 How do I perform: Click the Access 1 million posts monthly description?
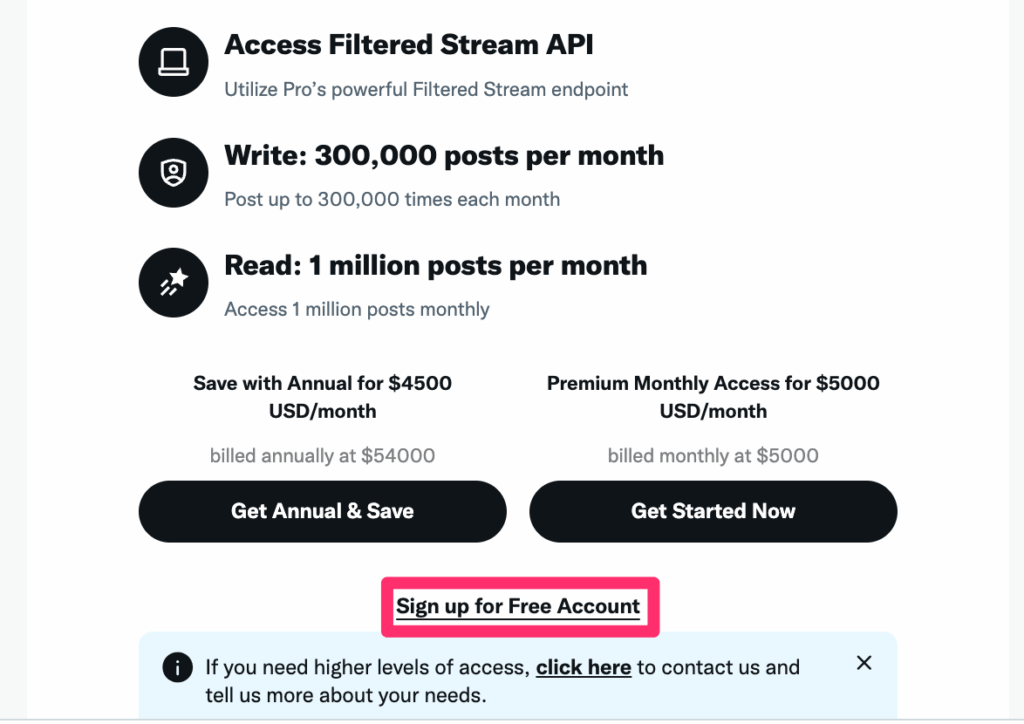357,309
